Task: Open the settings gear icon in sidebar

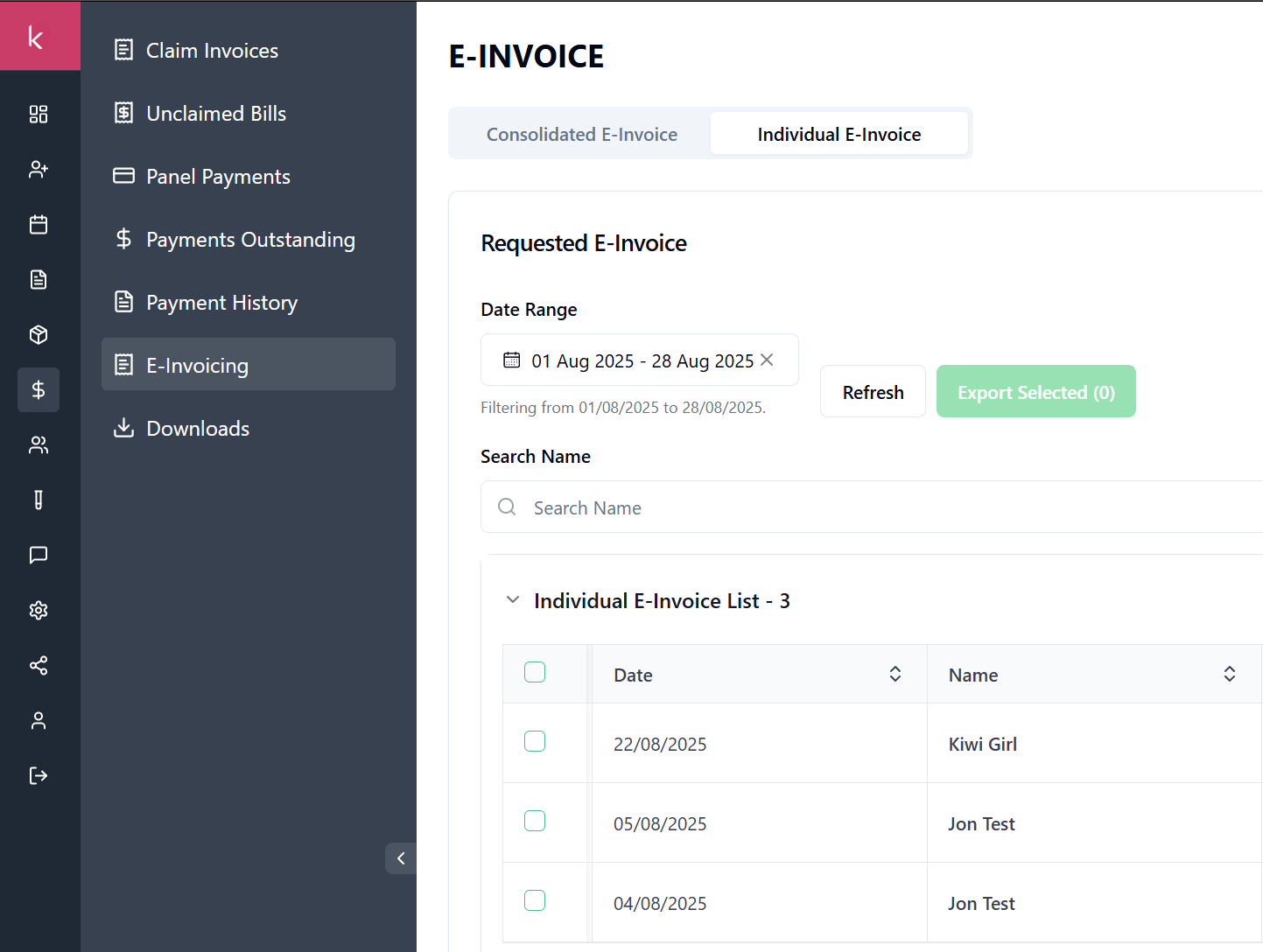Action: [x=39, y=610]
